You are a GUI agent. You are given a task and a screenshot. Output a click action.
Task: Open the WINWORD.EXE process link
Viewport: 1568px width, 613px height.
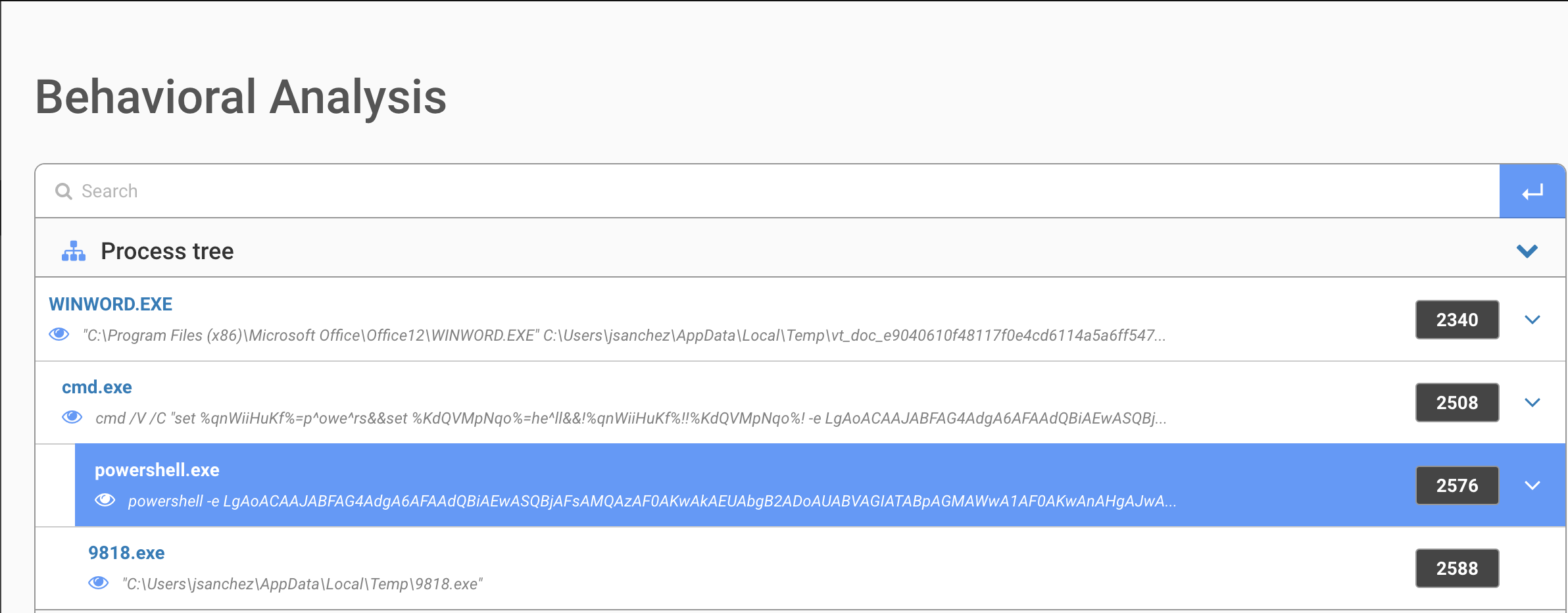110,304
